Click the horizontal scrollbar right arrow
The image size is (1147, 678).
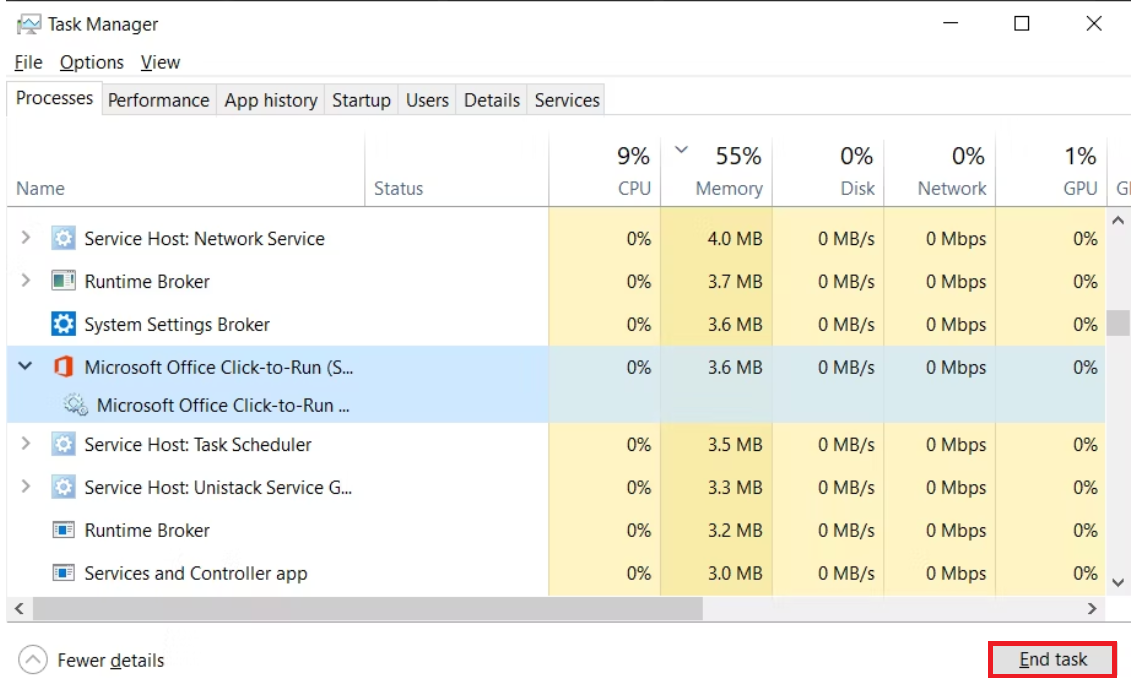coord(1092,609)
